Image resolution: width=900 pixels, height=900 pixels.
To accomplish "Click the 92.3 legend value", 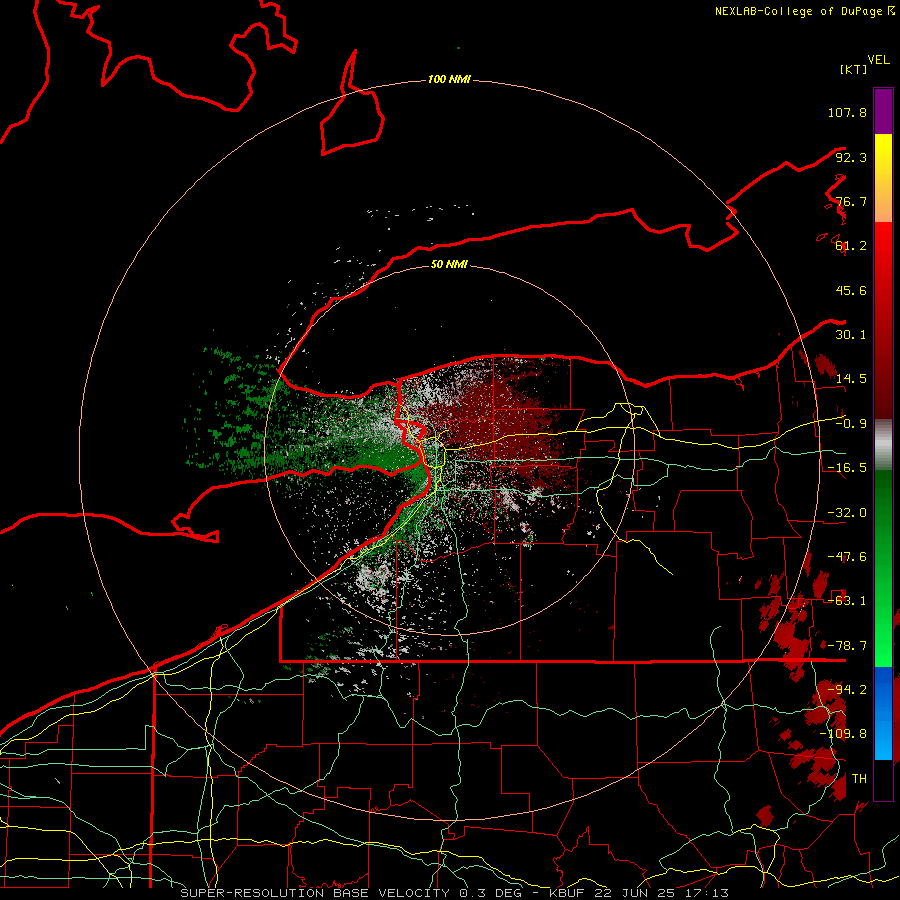I will click(851, 157).
